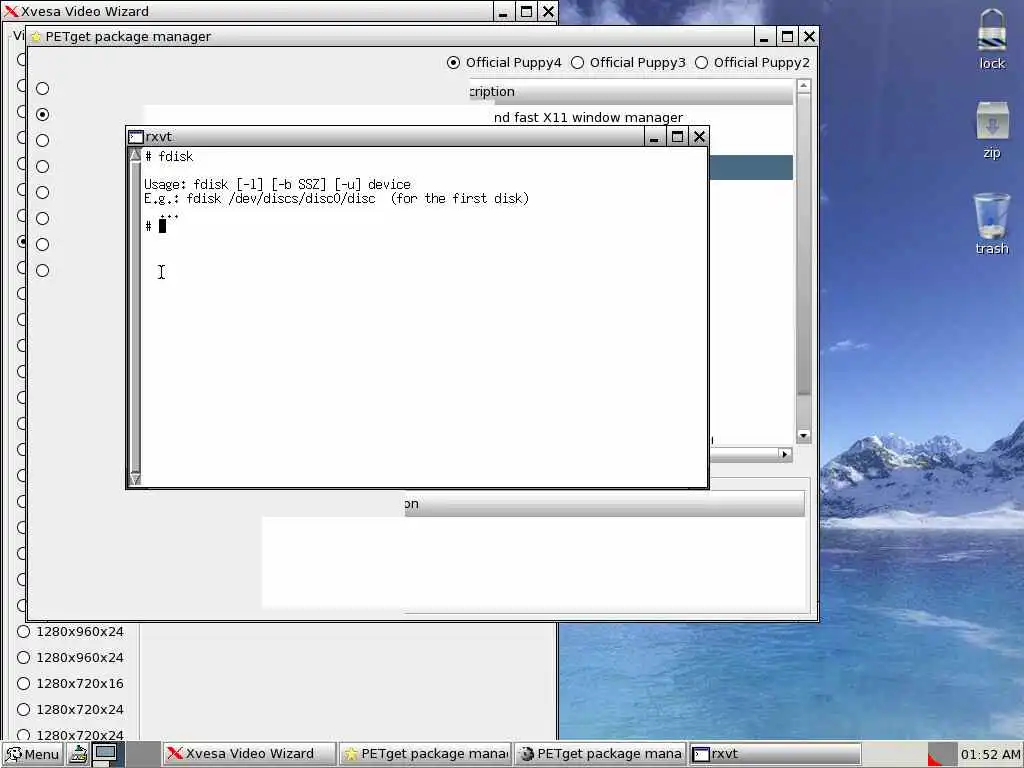The image size is (1024, 768).
Task: Click the PETget package list vertical scrollbar thumb
Action: (804, 244)
